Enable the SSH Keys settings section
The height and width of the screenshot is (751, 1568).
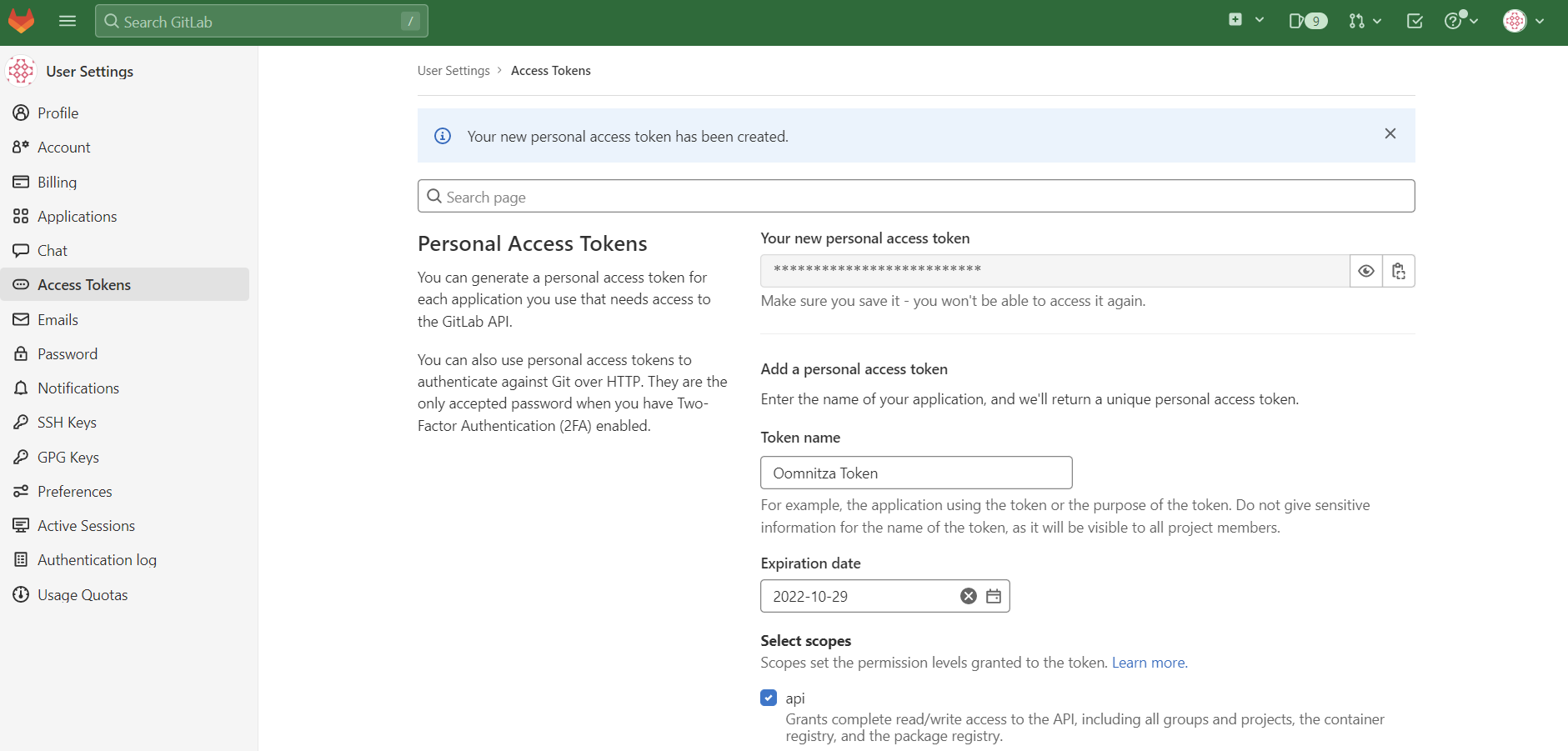(x=67, y=422)
